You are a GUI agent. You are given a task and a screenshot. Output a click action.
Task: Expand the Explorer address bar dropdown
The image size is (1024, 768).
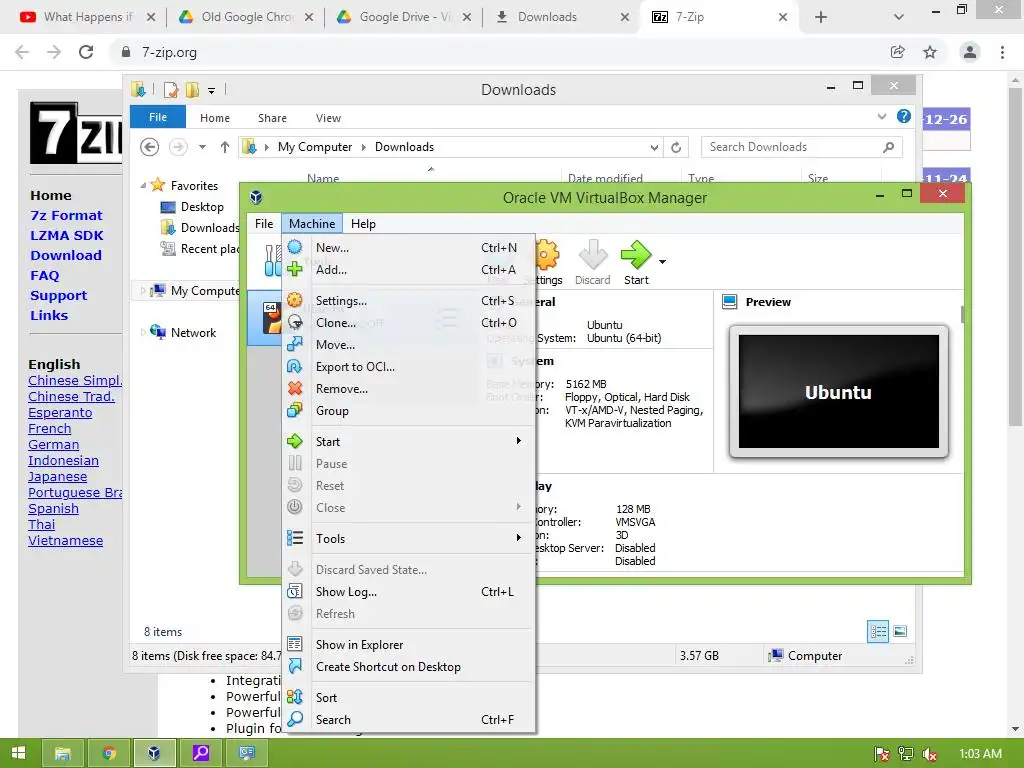pos(654,148)
